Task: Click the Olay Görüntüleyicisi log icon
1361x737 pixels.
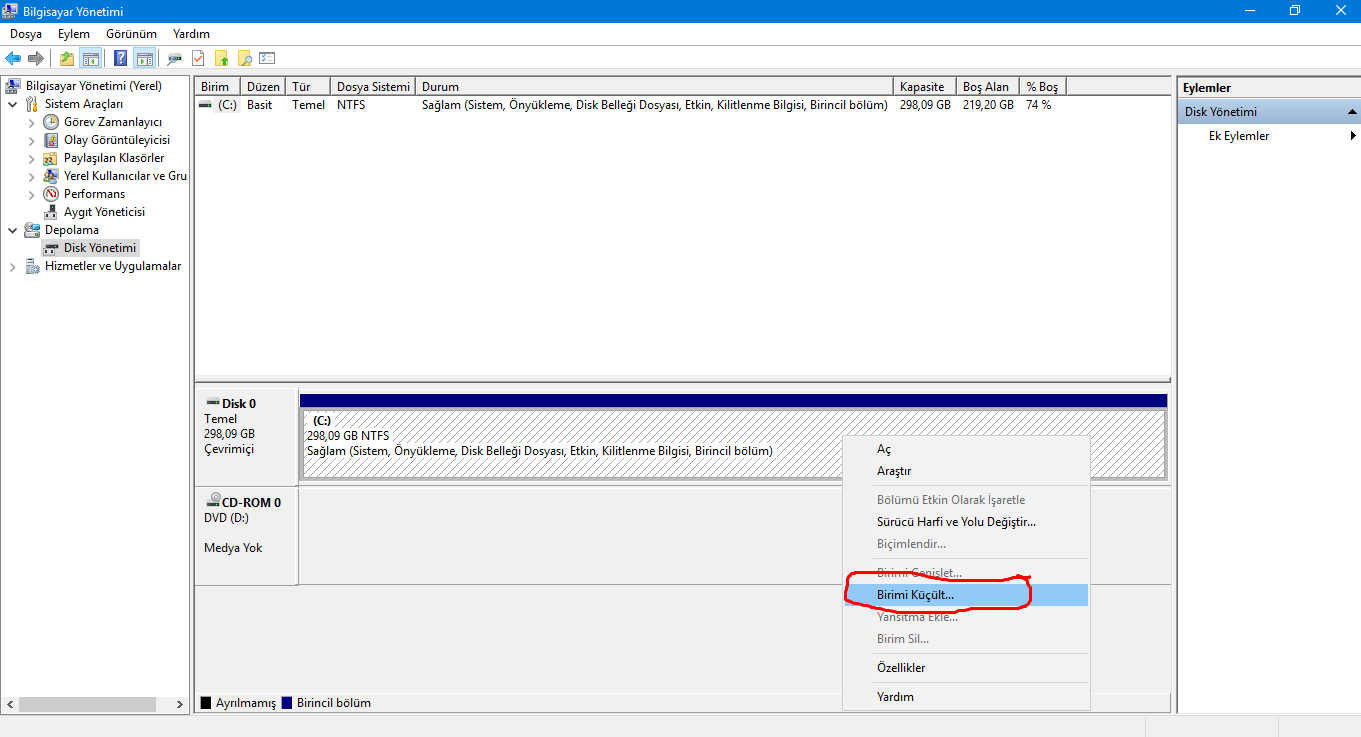Action: (51, 140)
